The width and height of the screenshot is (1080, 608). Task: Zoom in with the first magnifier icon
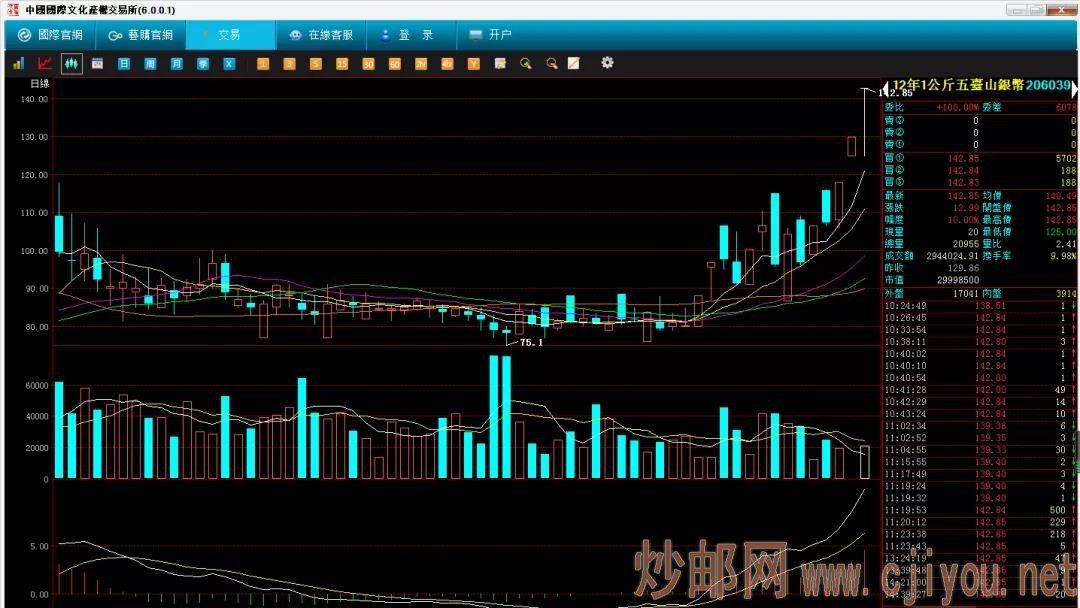click(x=526, y=63)
